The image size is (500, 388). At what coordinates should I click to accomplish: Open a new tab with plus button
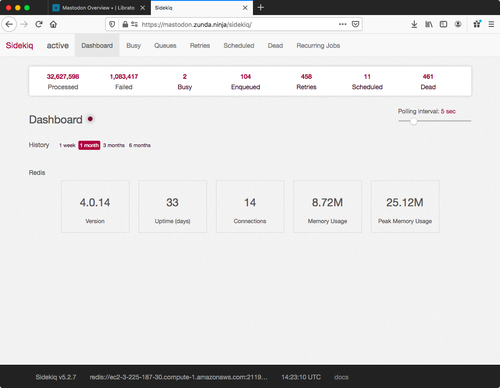pyautogui.click(x=261, y=7)
